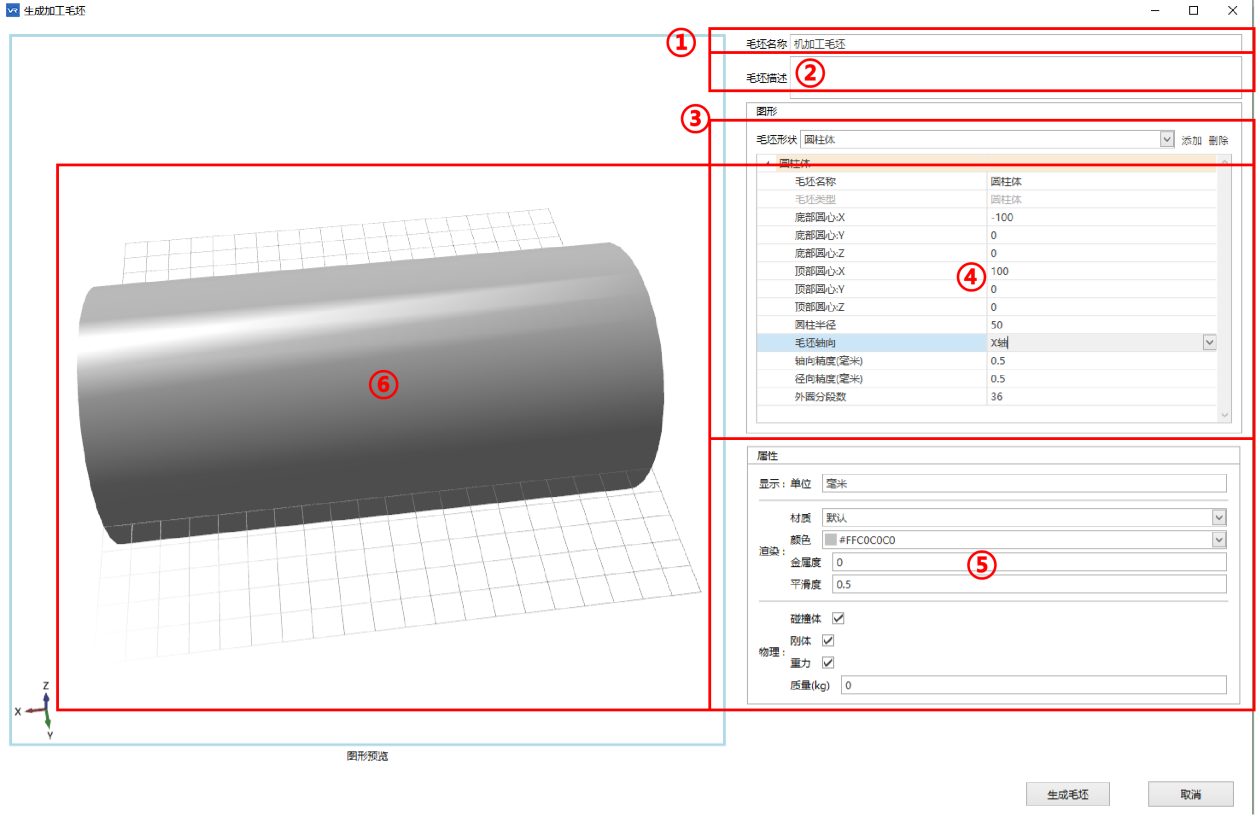This screenshot has height=815, width=1256.
Task: Click the 生成毛坯 button
Action: (x=1067, y=794)
